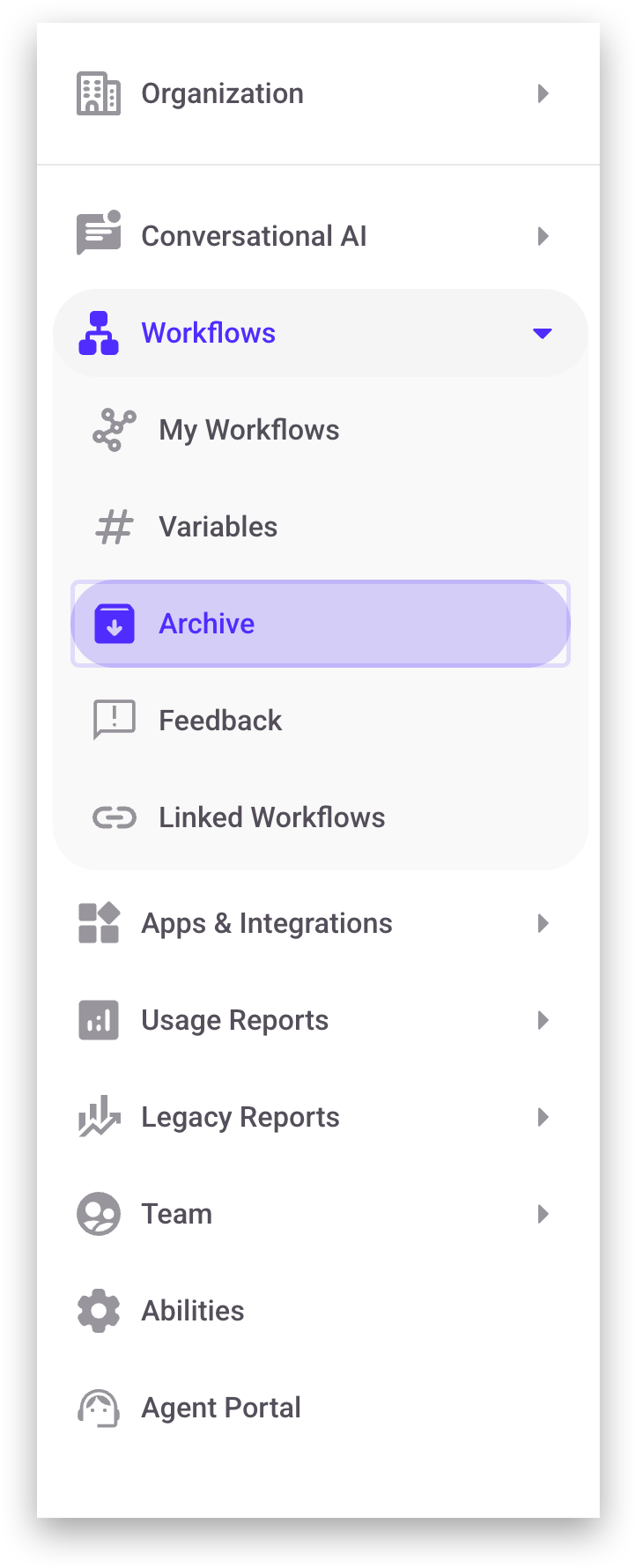Viewport: 636px width, 1568px height.
Task: Expand the Organization section arrow
Action: pos(544,93)
